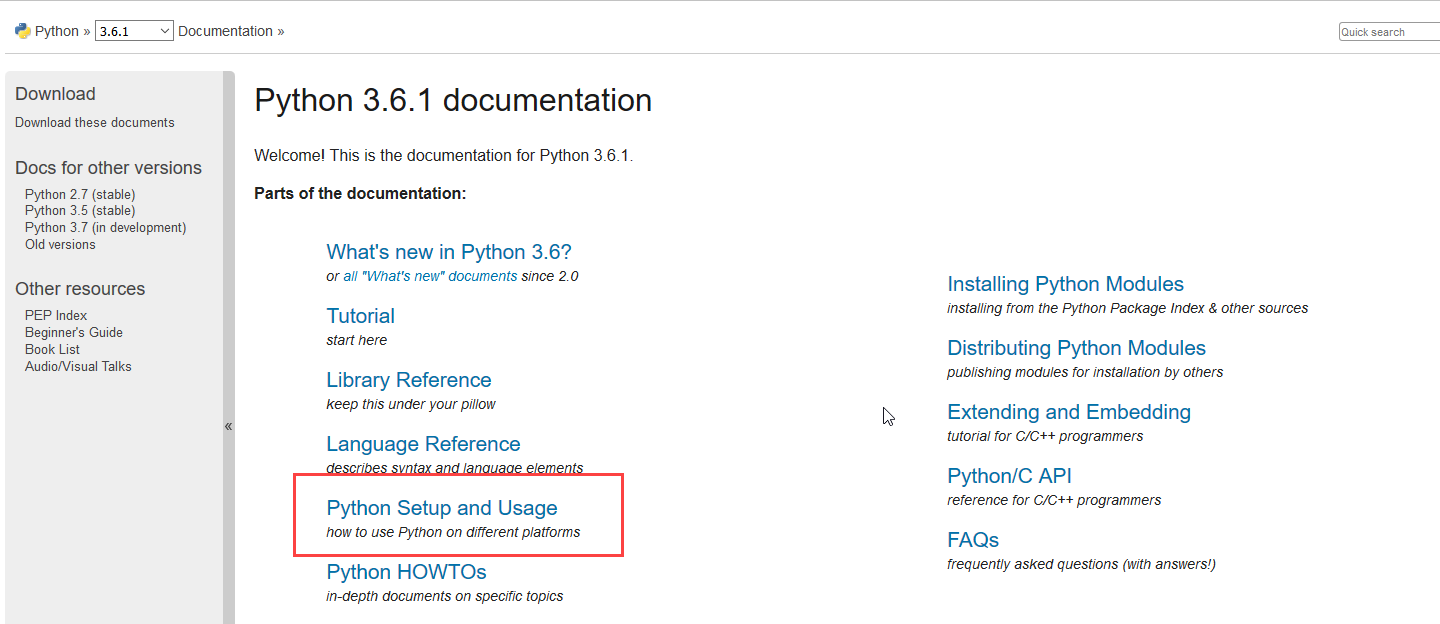1440x624 pixels.
Task: Visit the Beginner's Guide link
Action: tap(74, 332)
